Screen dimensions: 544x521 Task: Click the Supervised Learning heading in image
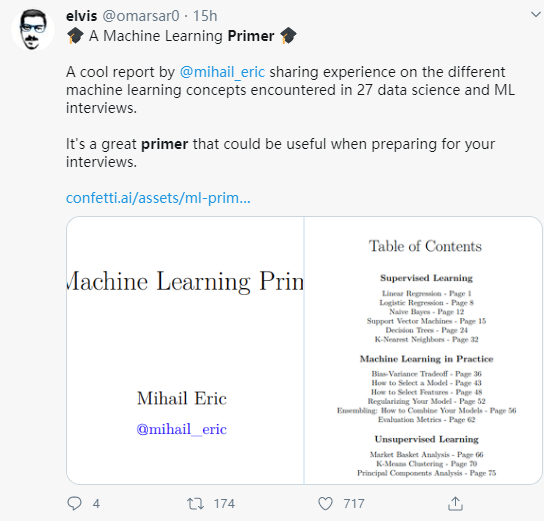pos(426,278)
